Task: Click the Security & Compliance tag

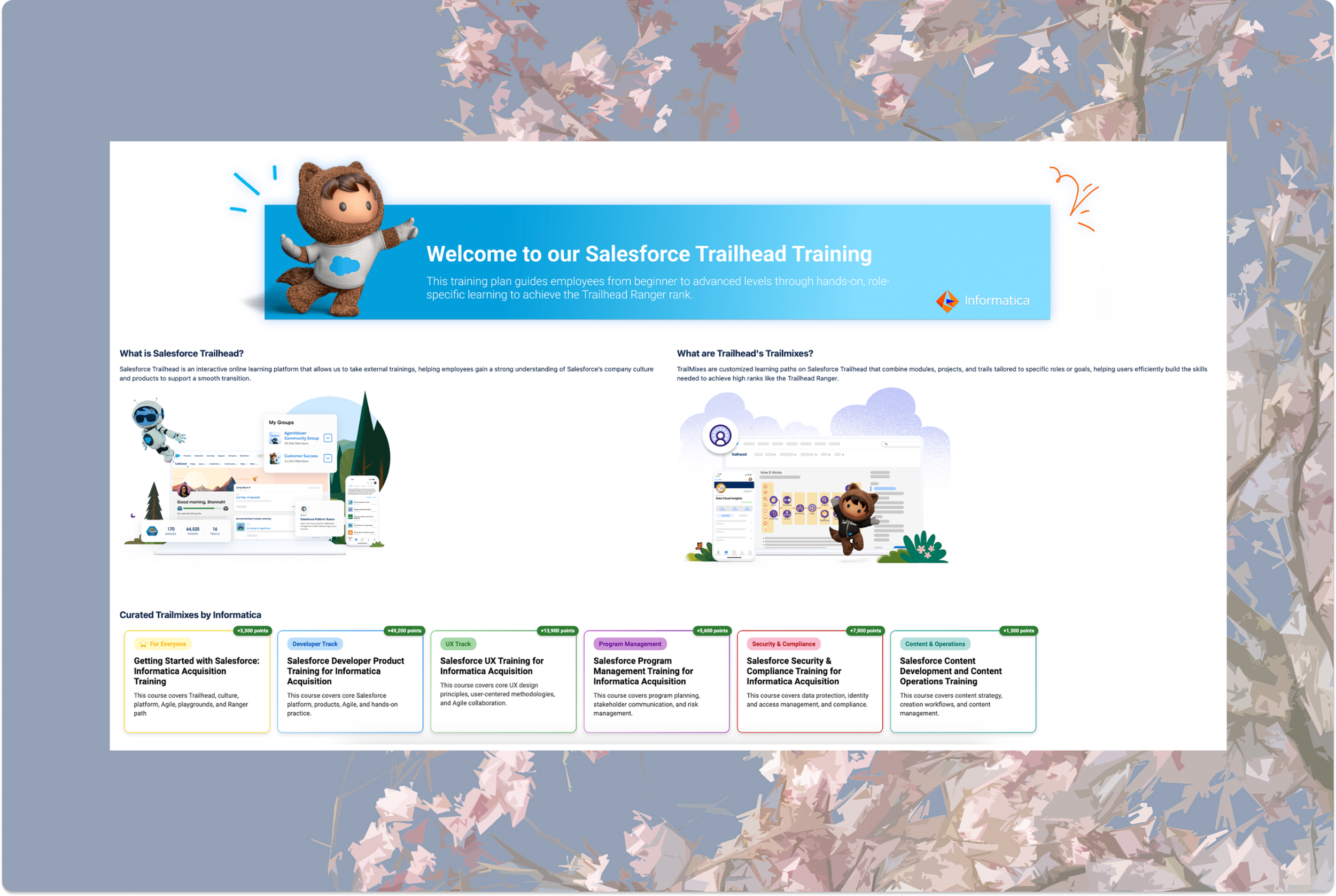Action: 783,644
